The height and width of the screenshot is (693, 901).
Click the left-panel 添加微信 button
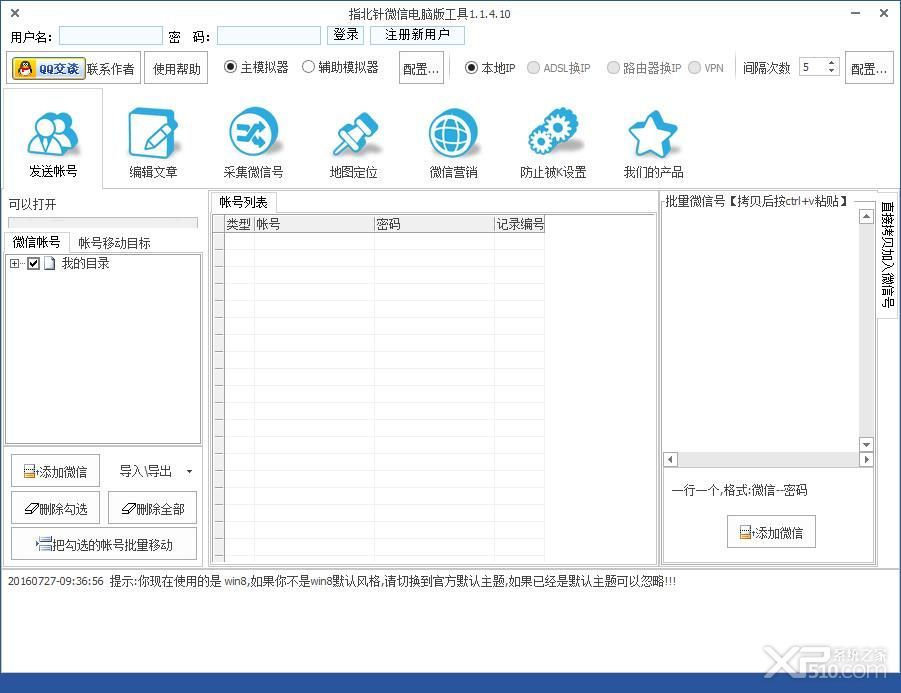[56, 471]
